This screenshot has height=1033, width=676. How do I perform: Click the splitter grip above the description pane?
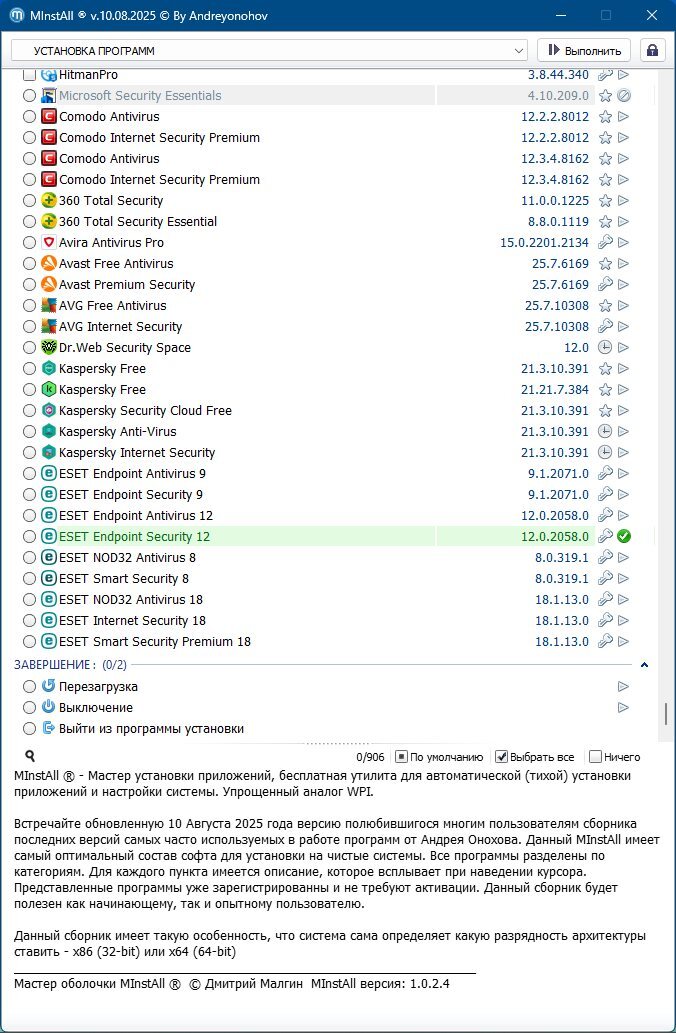coord(337,744)
